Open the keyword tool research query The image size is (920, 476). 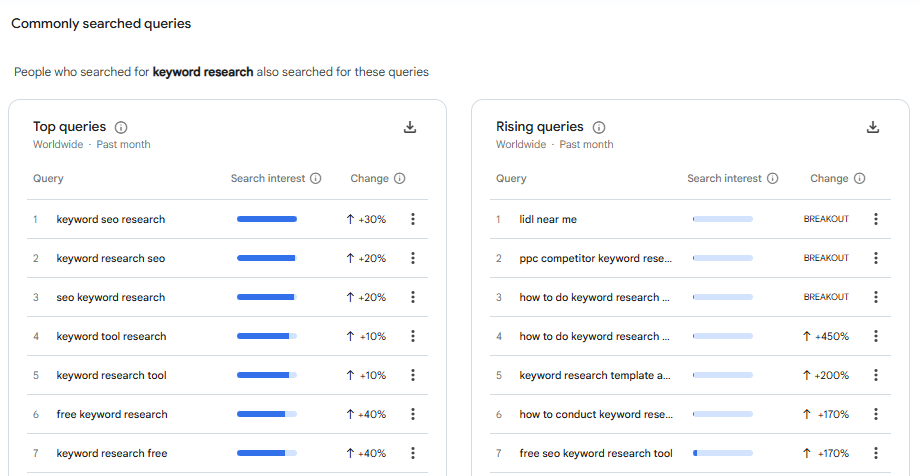tap(111, 336)
